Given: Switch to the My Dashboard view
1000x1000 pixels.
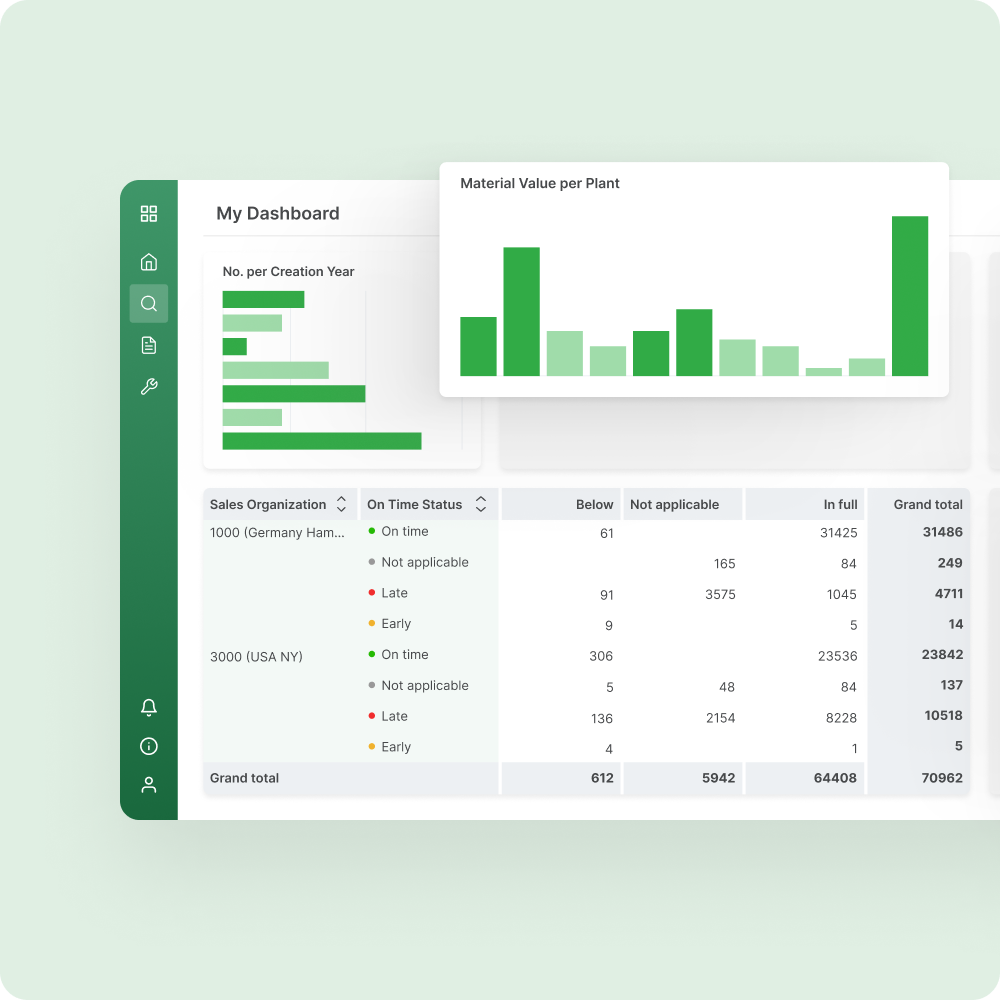Looking at the screenshot, I should point(278,213).
